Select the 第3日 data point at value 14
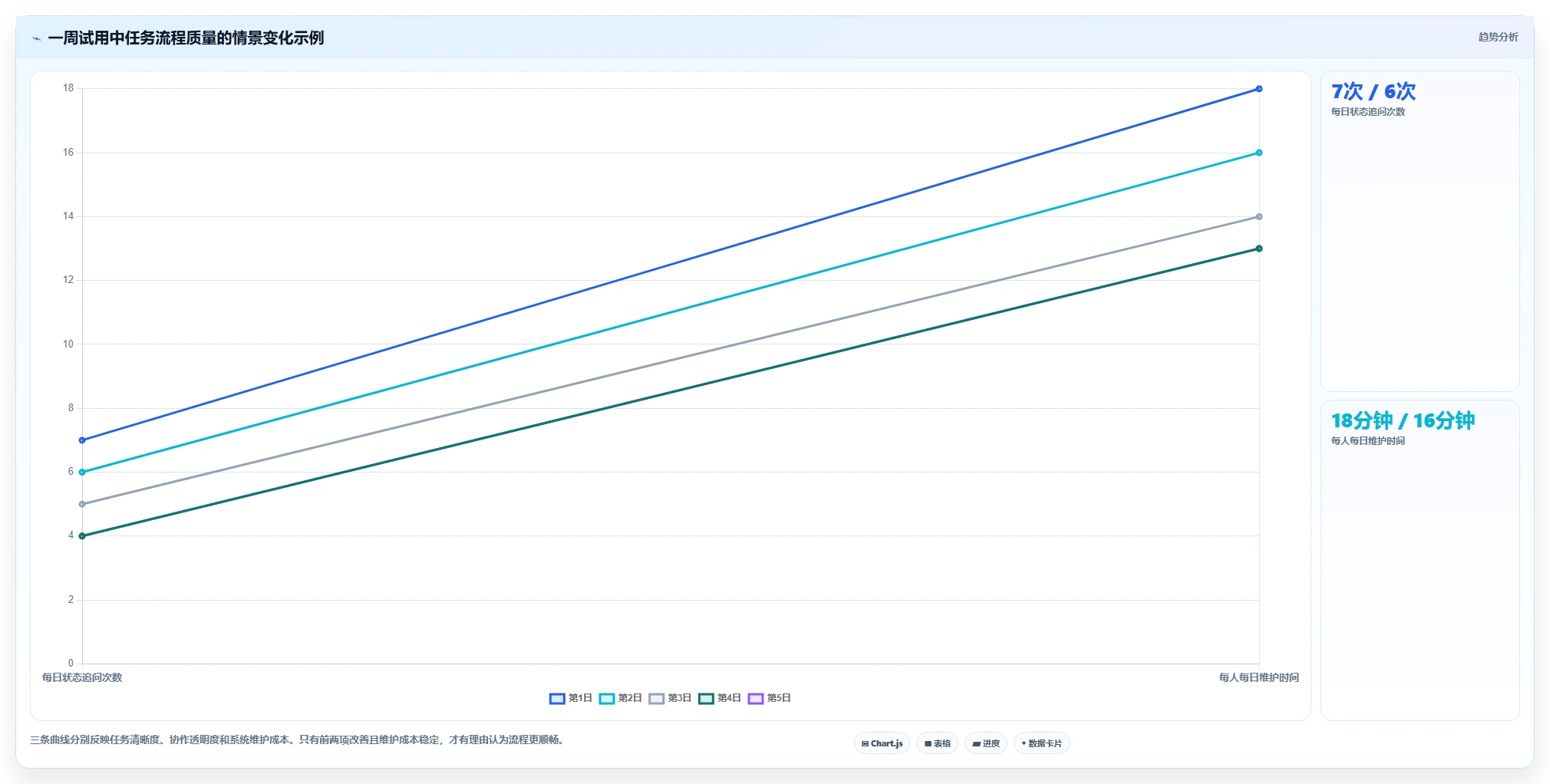This screenshot has width=1550, height=784. [1259, 217]
